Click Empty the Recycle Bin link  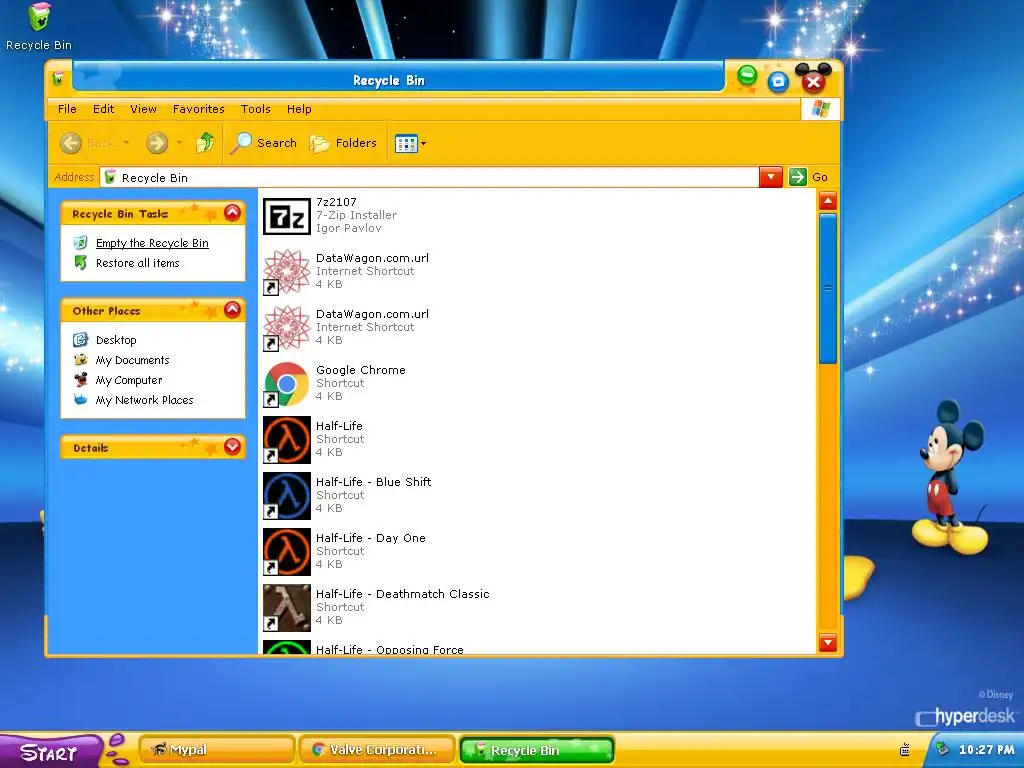click(x=152, y=243)
